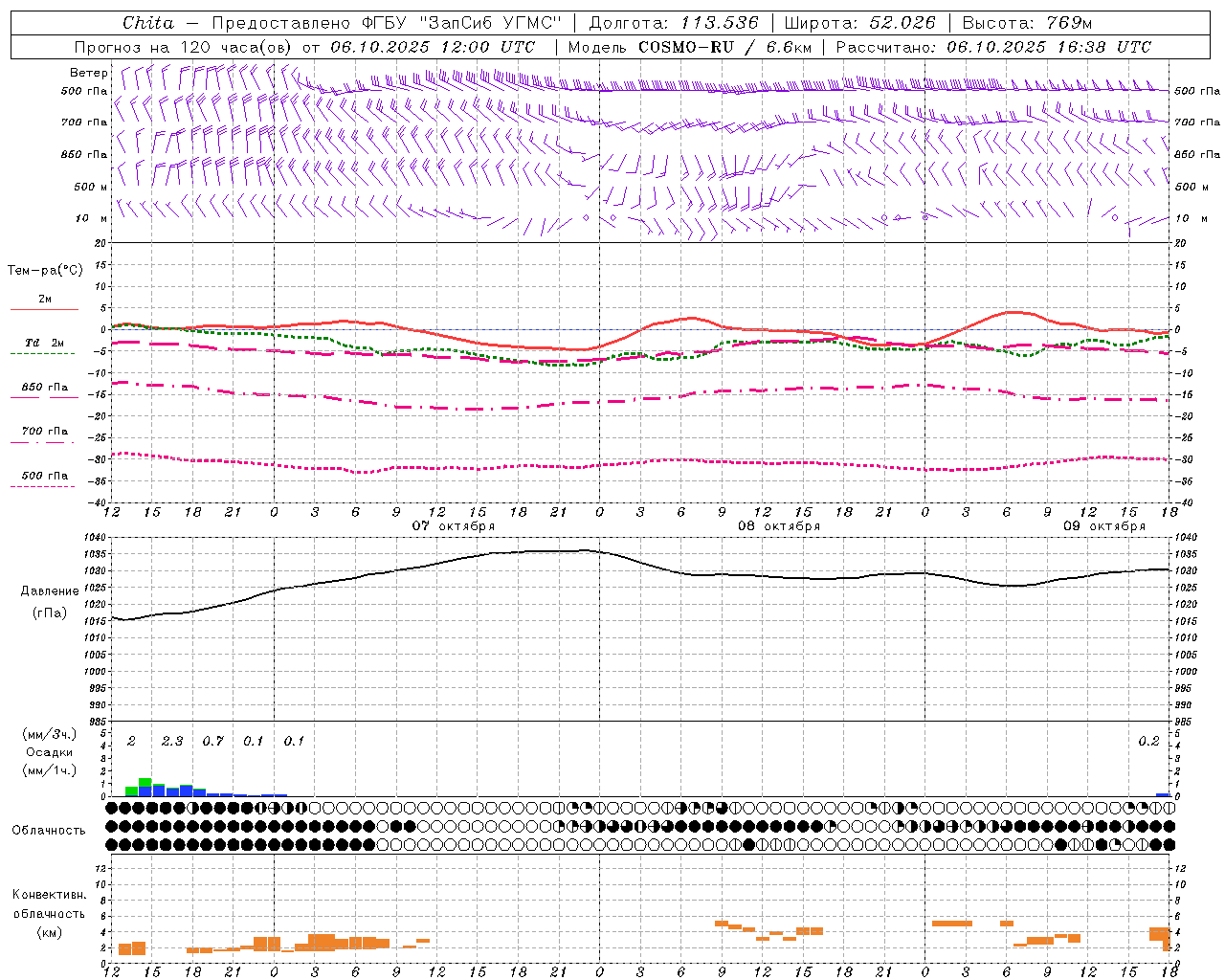Click the "Осадки" precipitation panel label

click(48, 753)
